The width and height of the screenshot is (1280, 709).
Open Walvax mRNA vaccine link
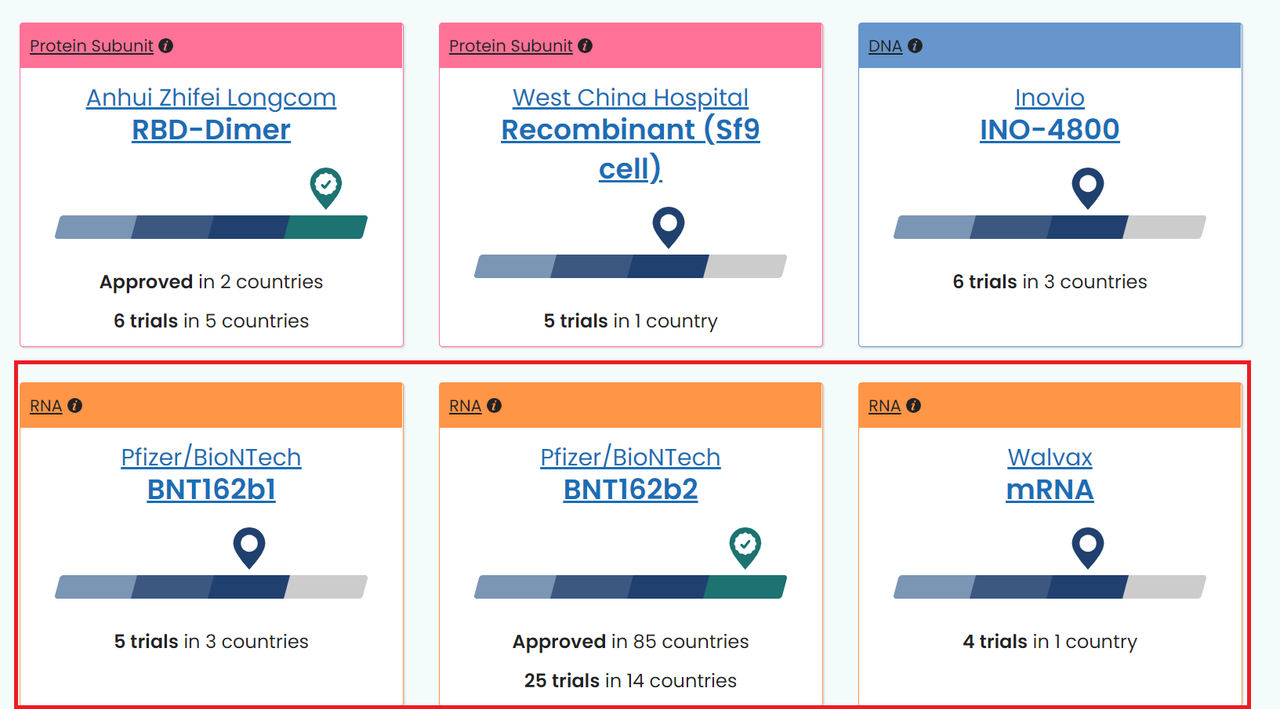[x=1050, y=490]
